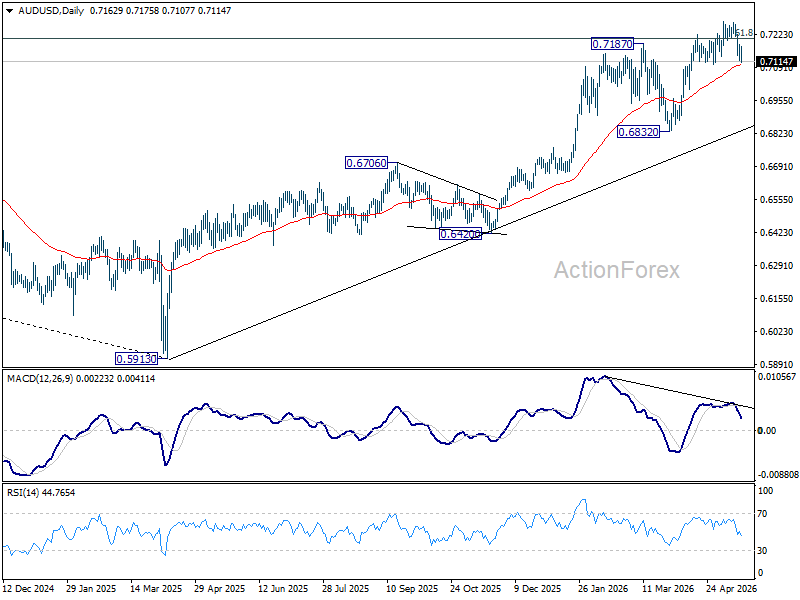
Task: Click the RSI(14) indicator label
Action: 22,492
